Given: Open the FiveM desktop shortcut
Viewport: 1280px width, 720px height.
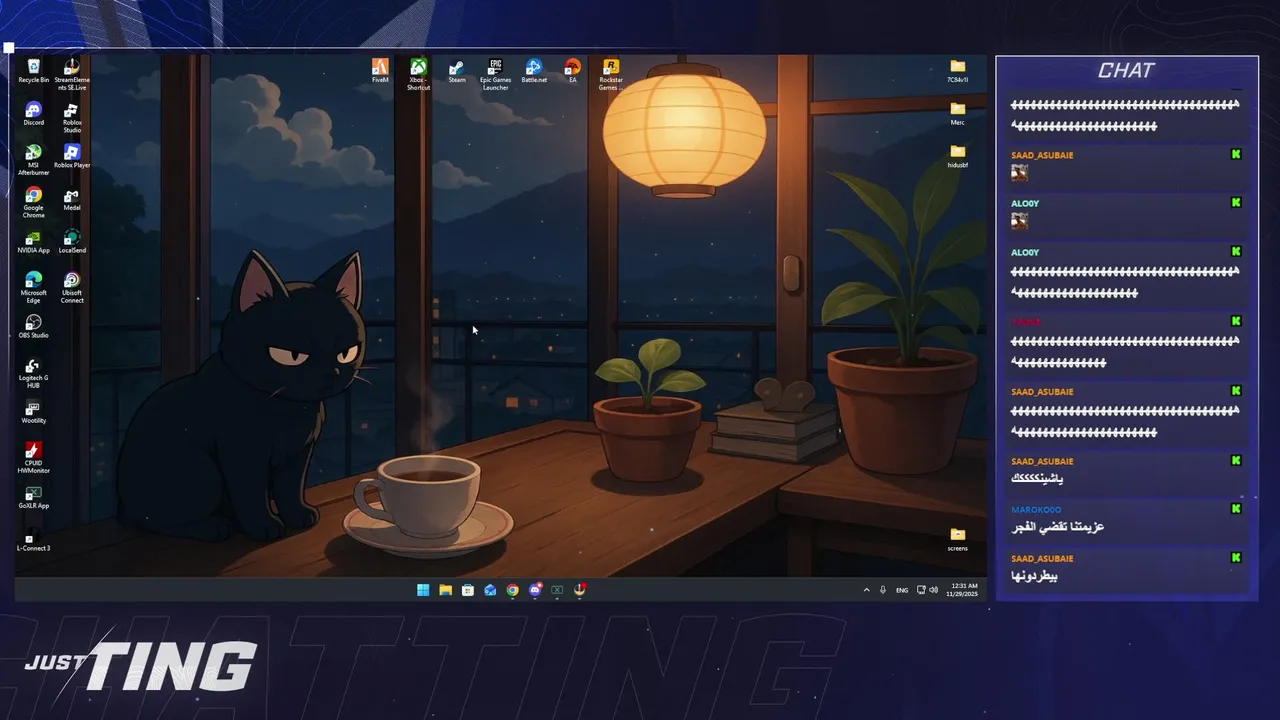Looking at the screenshot, I should [380, 71].
